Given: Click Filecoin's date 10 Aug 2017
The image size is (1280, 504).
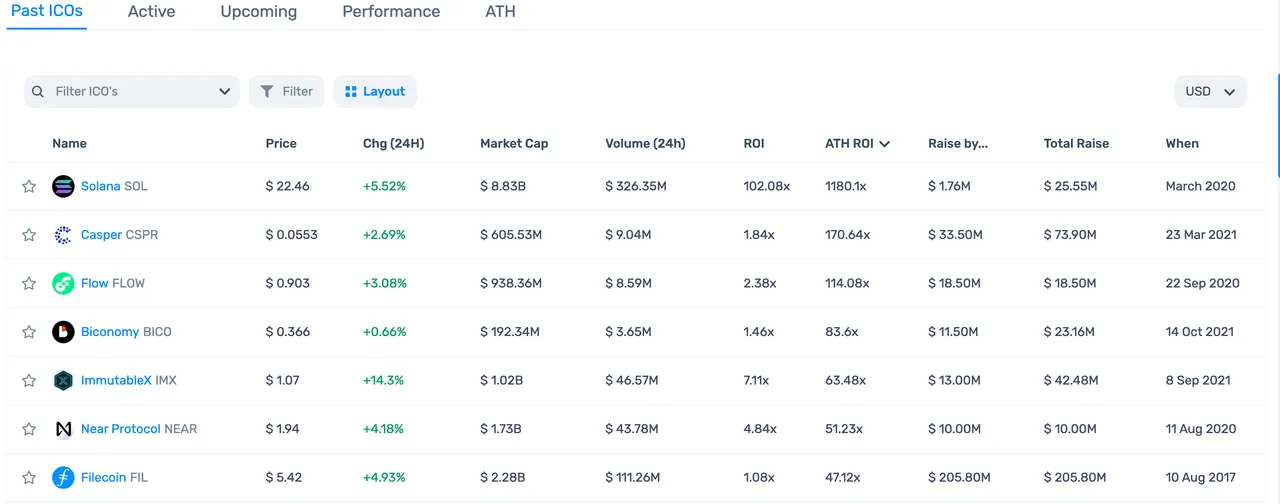Looking at the screenshot, I should pyautogui.click(x=1201, y=477).
